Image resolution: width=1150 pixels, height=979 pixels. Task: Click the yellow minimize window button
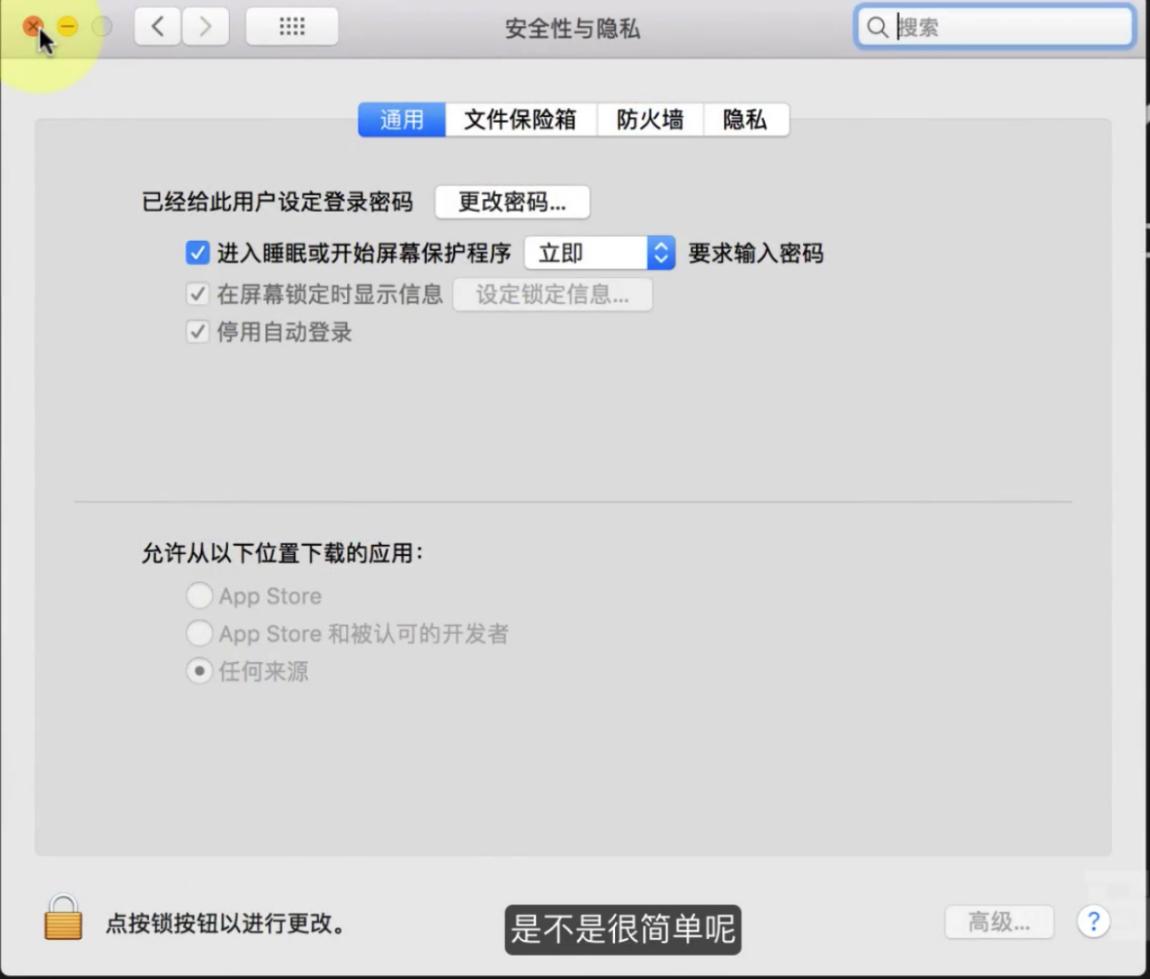66,26
